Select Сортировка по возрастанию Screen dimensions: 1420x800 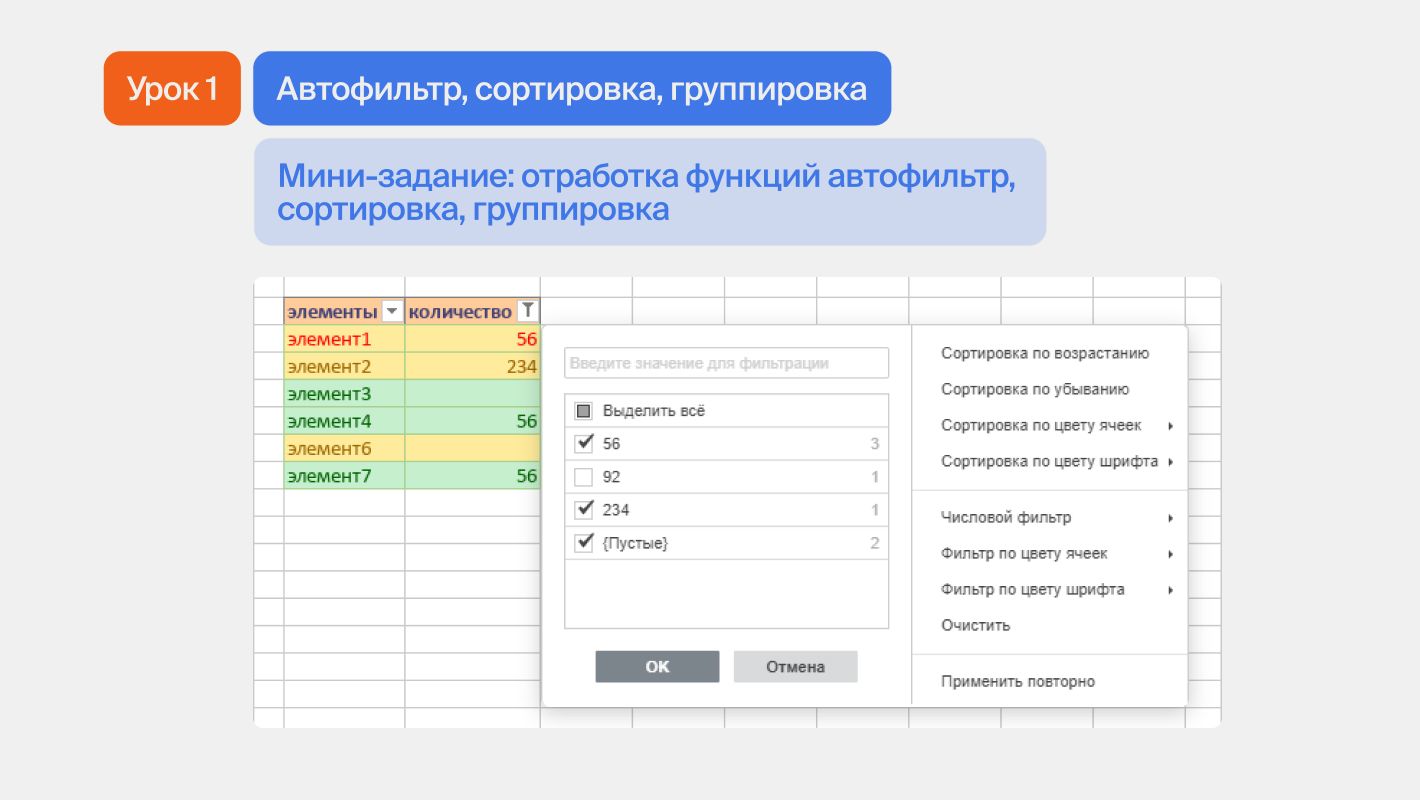pos(1044,353)
